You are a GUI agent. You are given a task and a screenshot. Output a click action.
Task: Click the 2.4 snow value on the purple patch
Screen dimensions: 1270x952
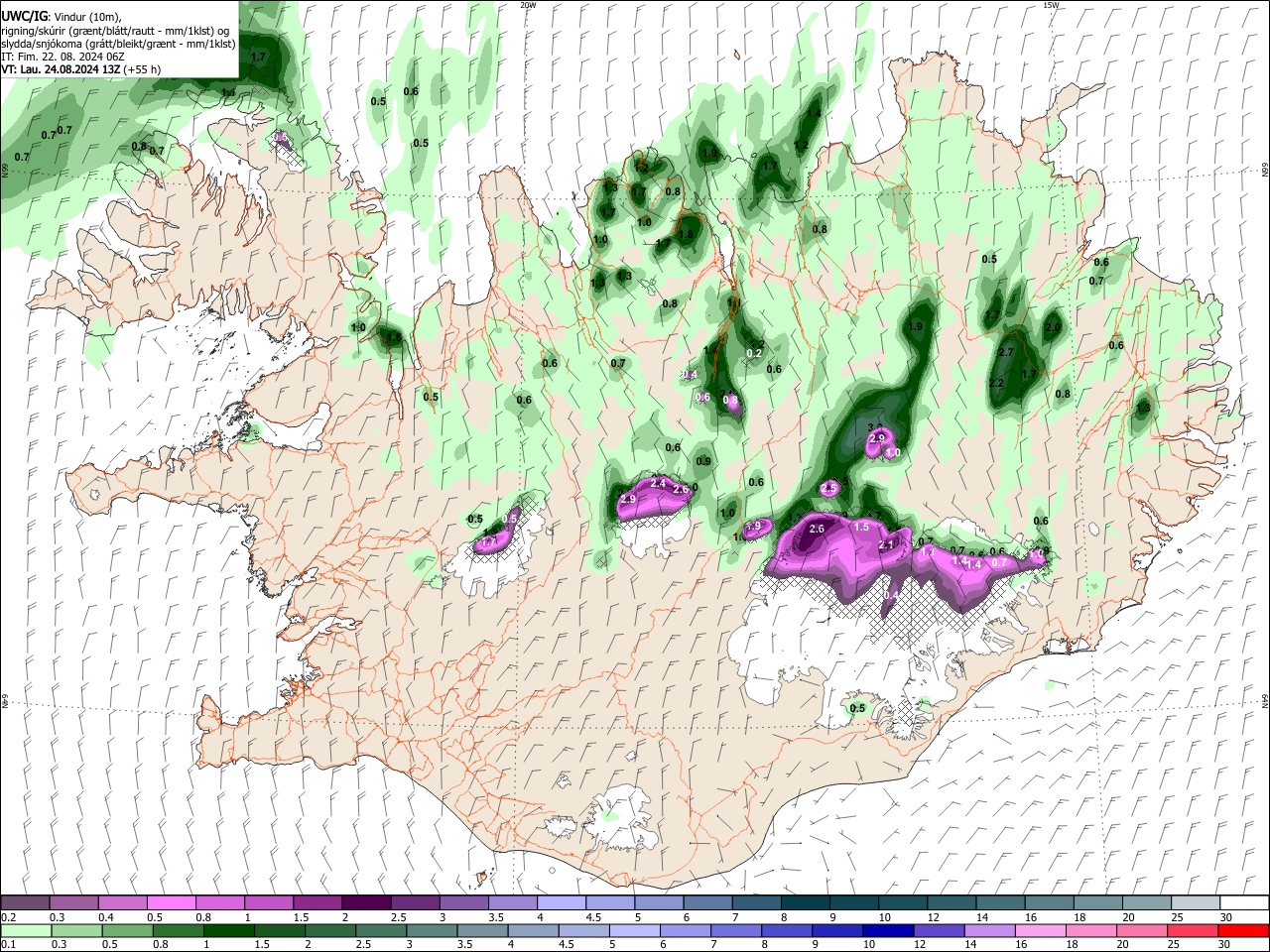658,483
